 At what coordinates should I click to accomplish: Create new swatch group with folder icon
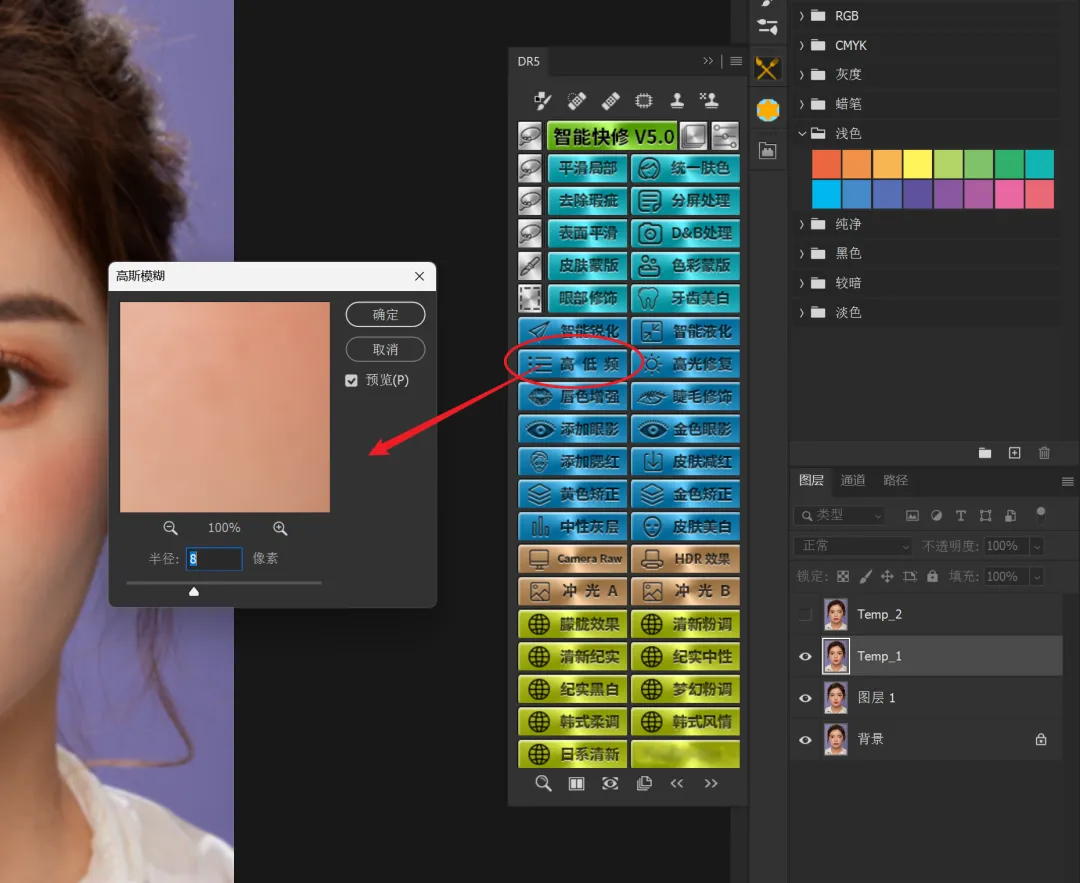[x=985, y=453]
